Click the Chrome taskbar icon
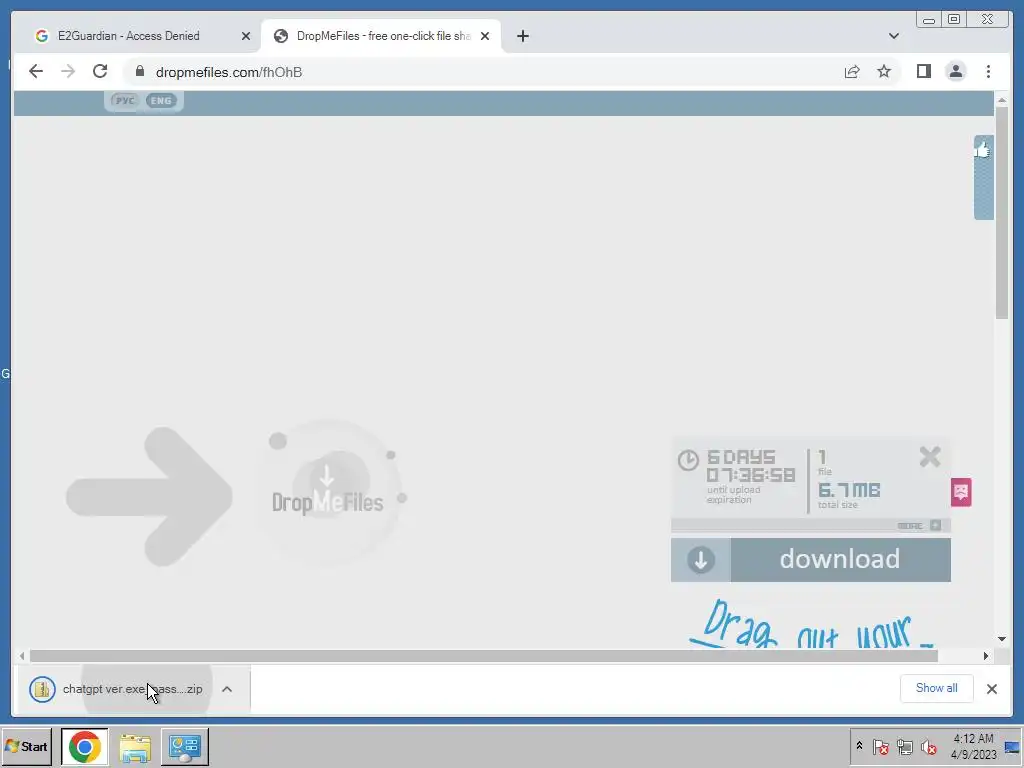1024x768 pixels. 84,746
